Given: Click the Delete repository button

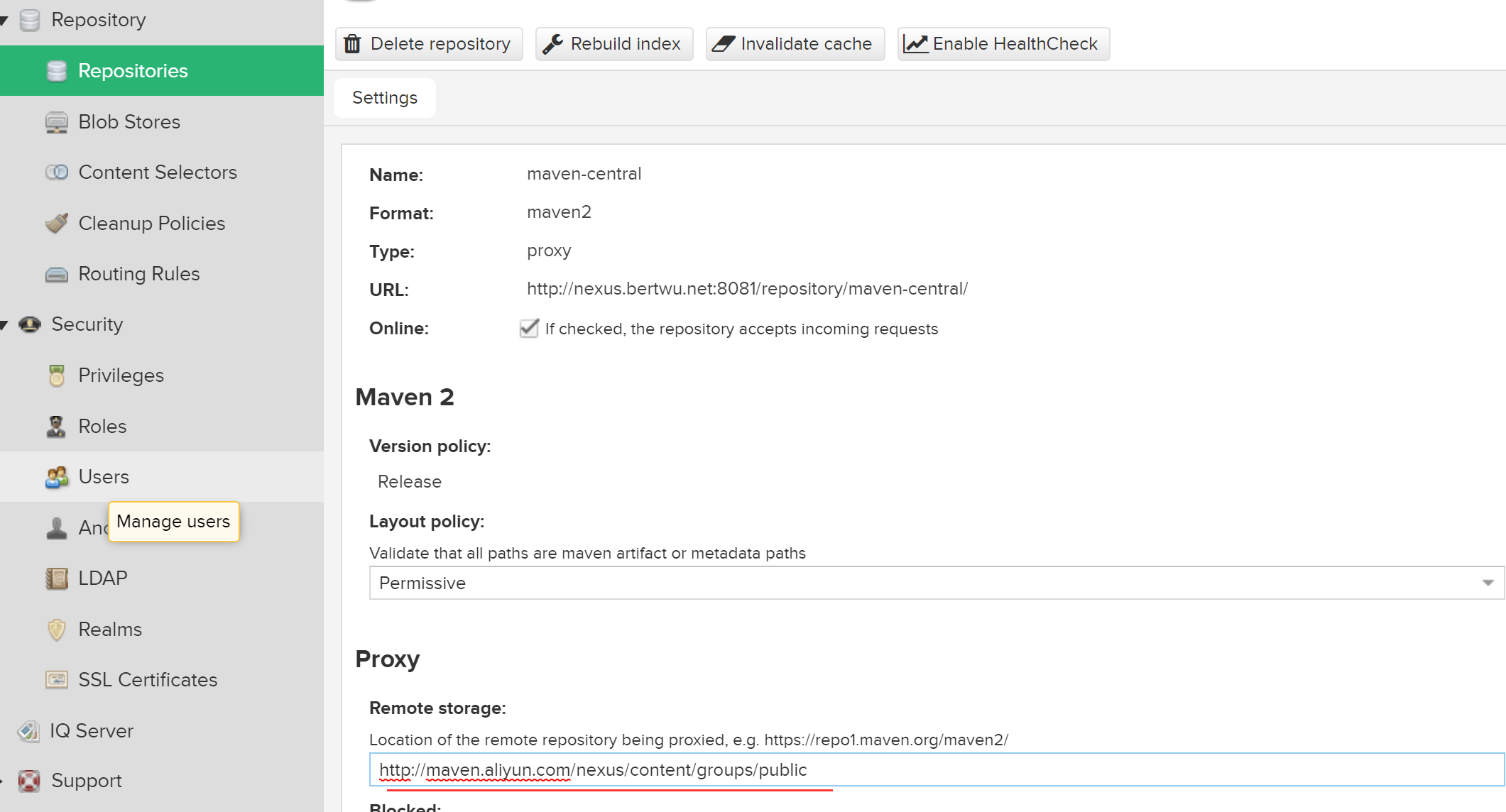Looking at the screenshot, I should 428,43.
